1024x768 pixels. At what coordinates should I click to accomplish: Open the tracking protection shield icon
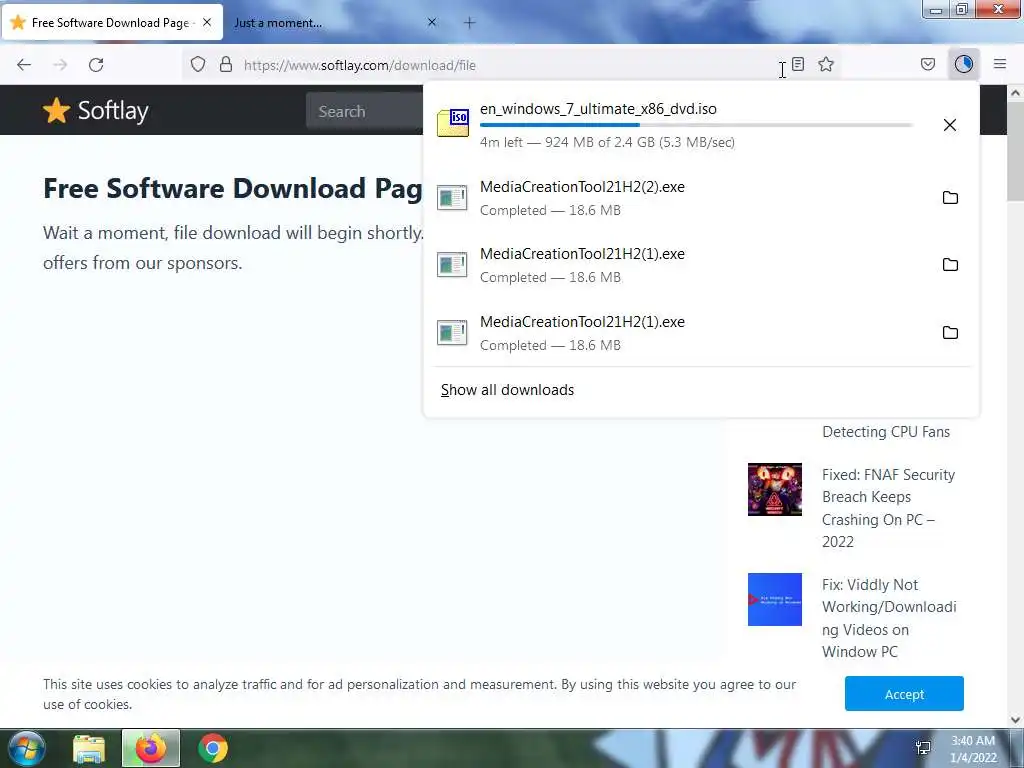[198, 65]
